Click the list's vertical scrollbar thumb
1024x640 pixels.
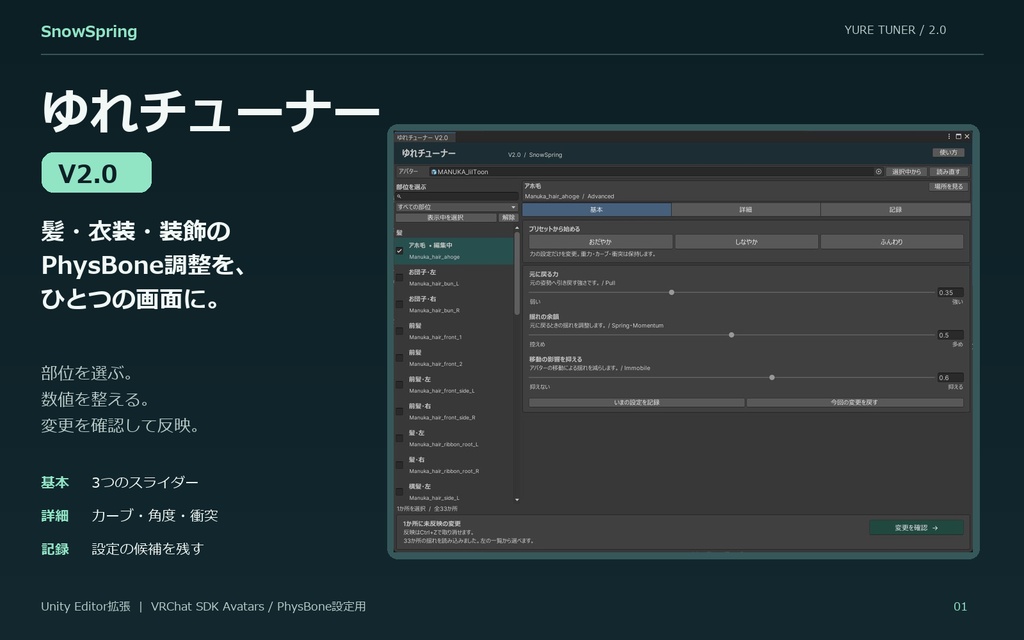click(517, 274)
